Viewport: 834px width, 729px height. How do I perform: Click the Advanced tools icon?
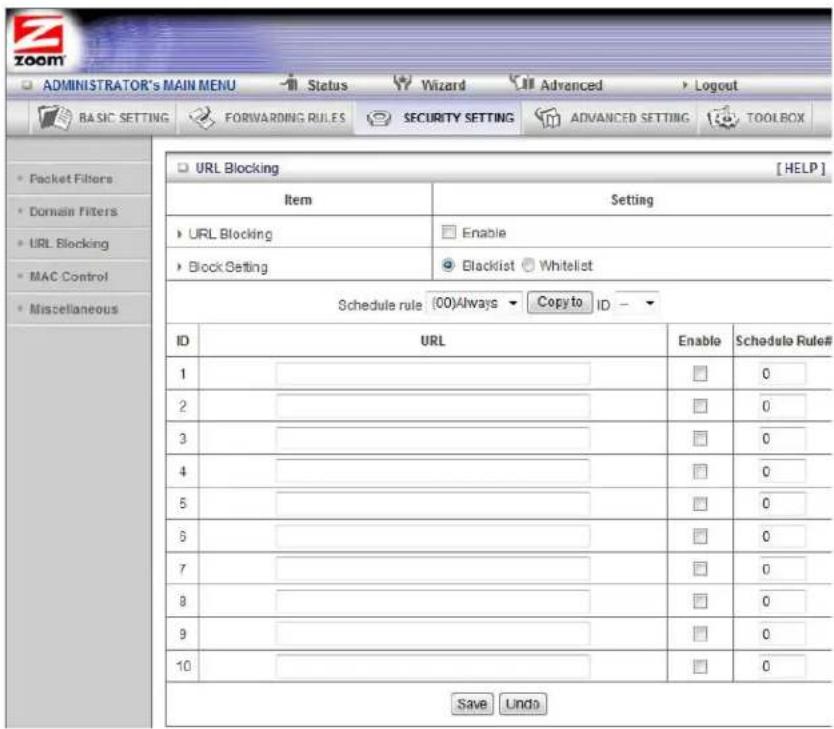pos(521,82)
